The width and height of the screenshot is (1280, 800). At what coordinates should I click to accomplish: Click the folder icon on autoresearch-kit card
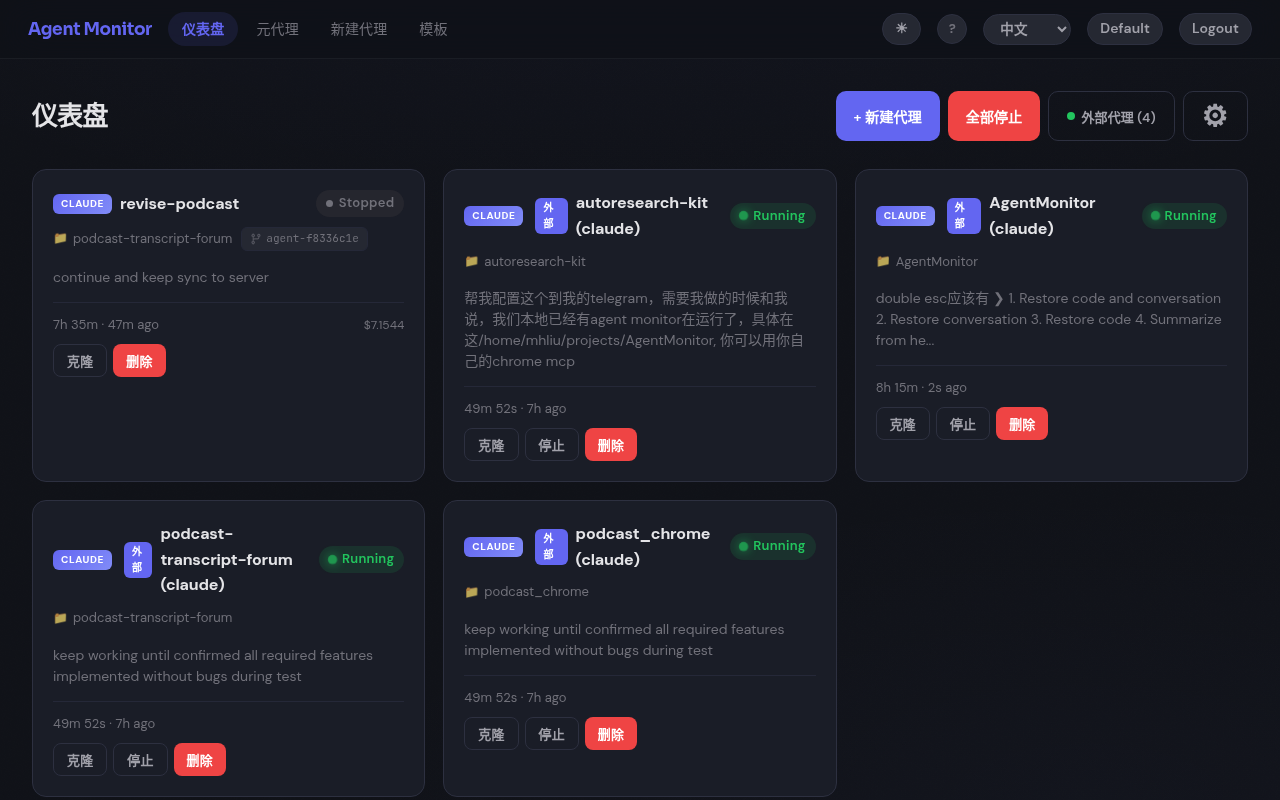point(471,260)
